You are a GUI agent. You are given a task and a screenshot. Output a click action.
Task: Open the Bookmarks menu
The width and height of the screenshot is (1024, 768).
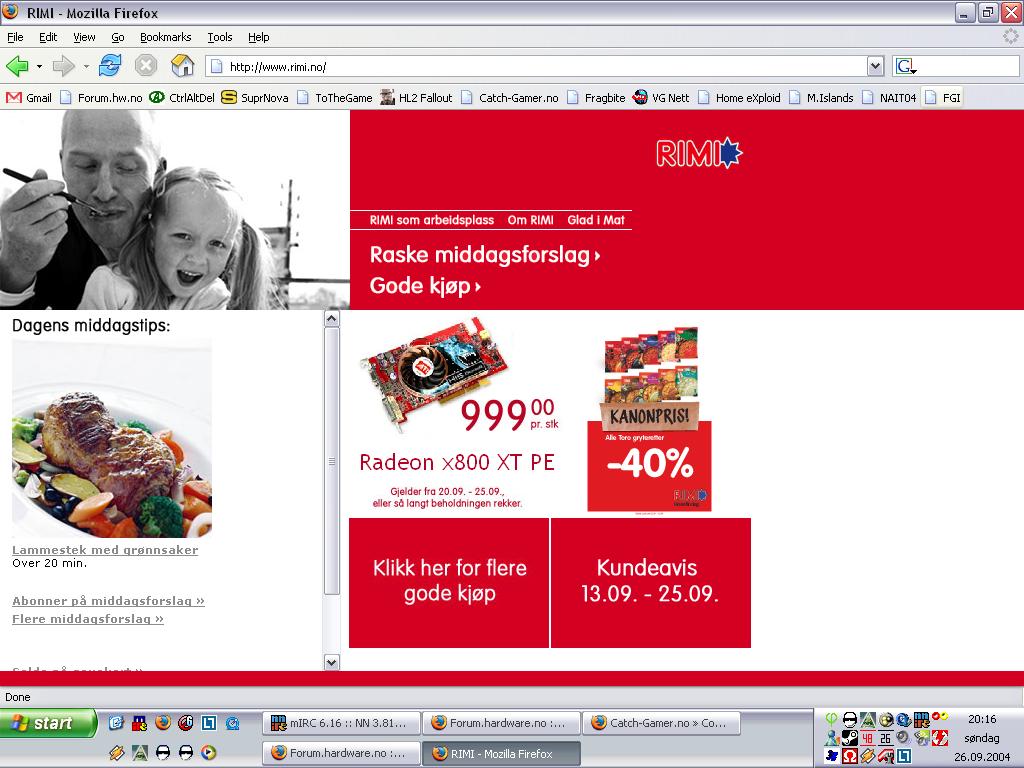(165, 37)
